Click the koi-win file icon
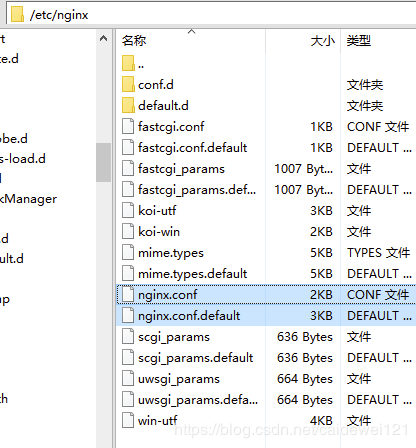 coord(128,231)
